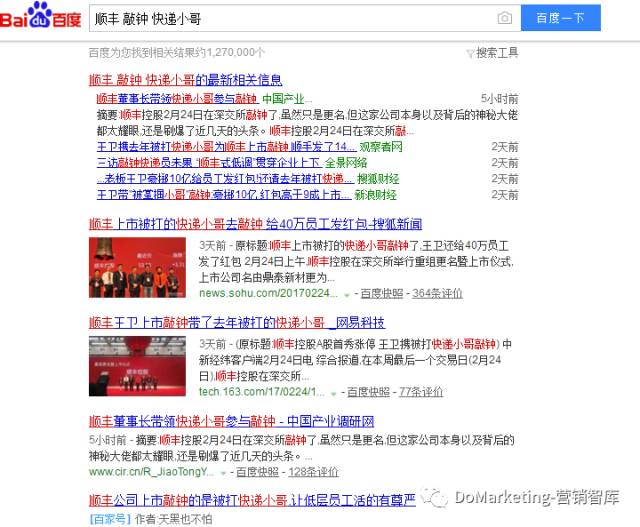
Task: Open 搜索工具 filter options
Action: (497, 53)
